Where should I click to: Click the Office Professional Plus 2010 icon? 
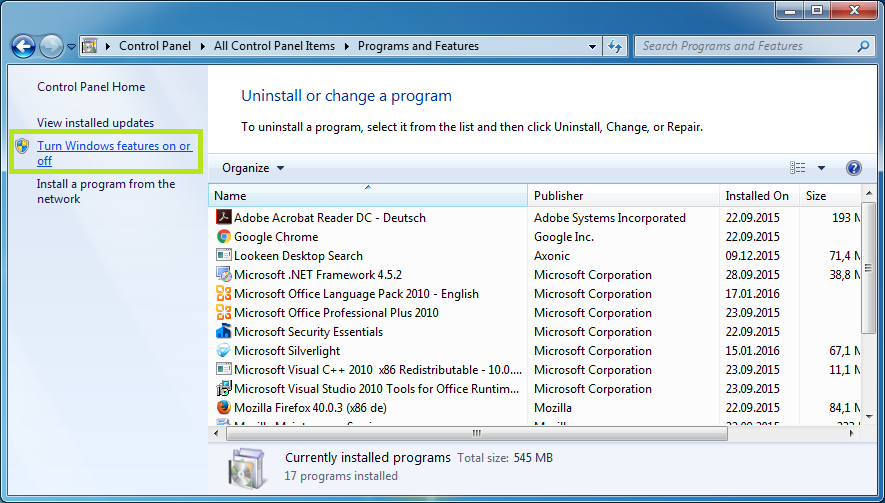pos(224,312)
